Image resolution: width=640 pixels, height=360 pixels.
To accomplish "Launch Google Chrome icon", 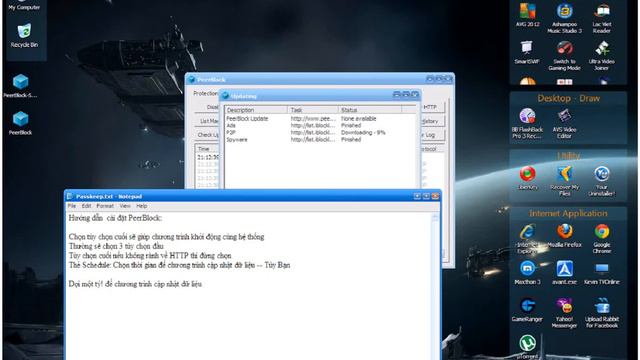I will 602,239.
